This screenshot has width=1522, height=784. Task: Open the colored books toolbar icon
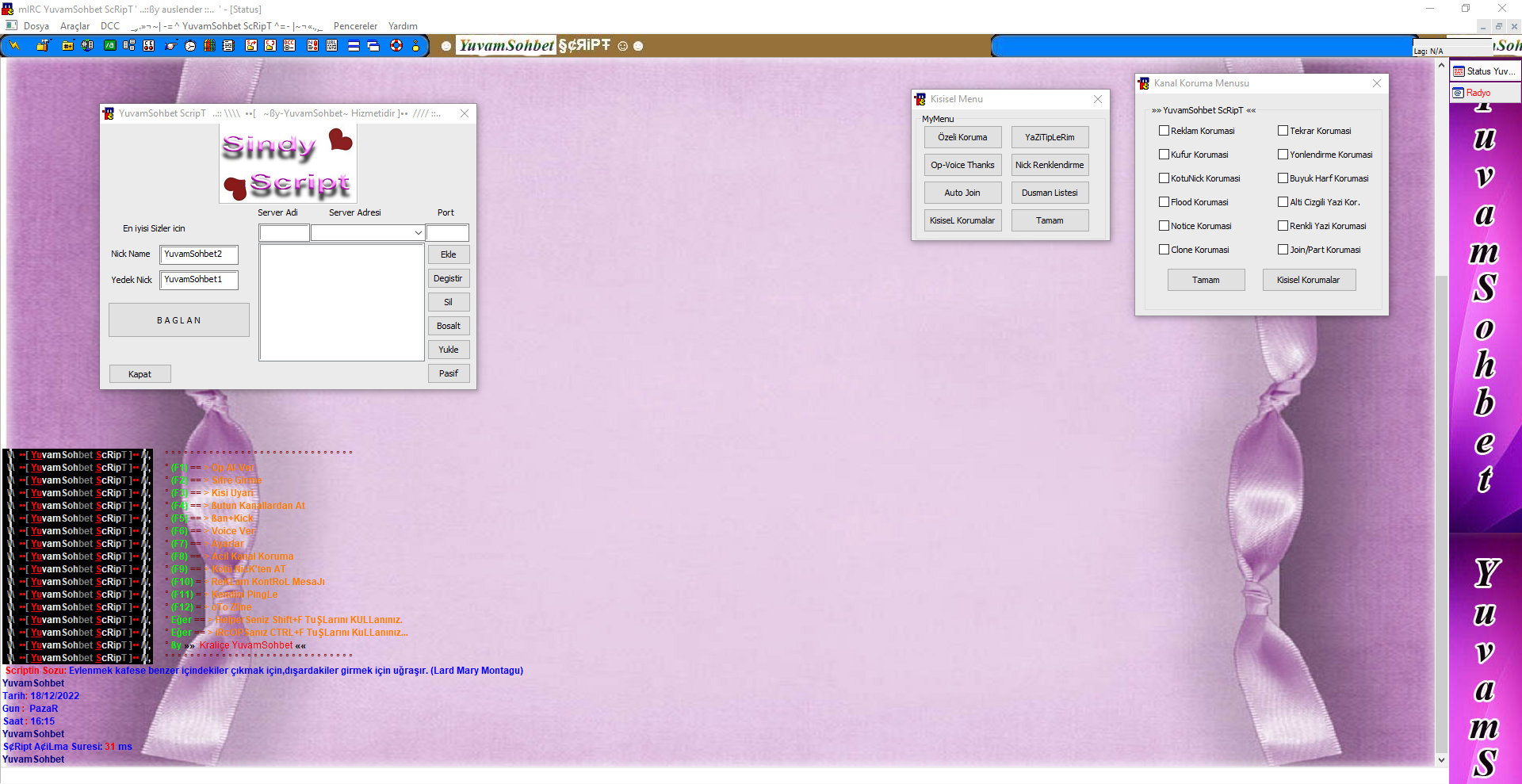209,46
